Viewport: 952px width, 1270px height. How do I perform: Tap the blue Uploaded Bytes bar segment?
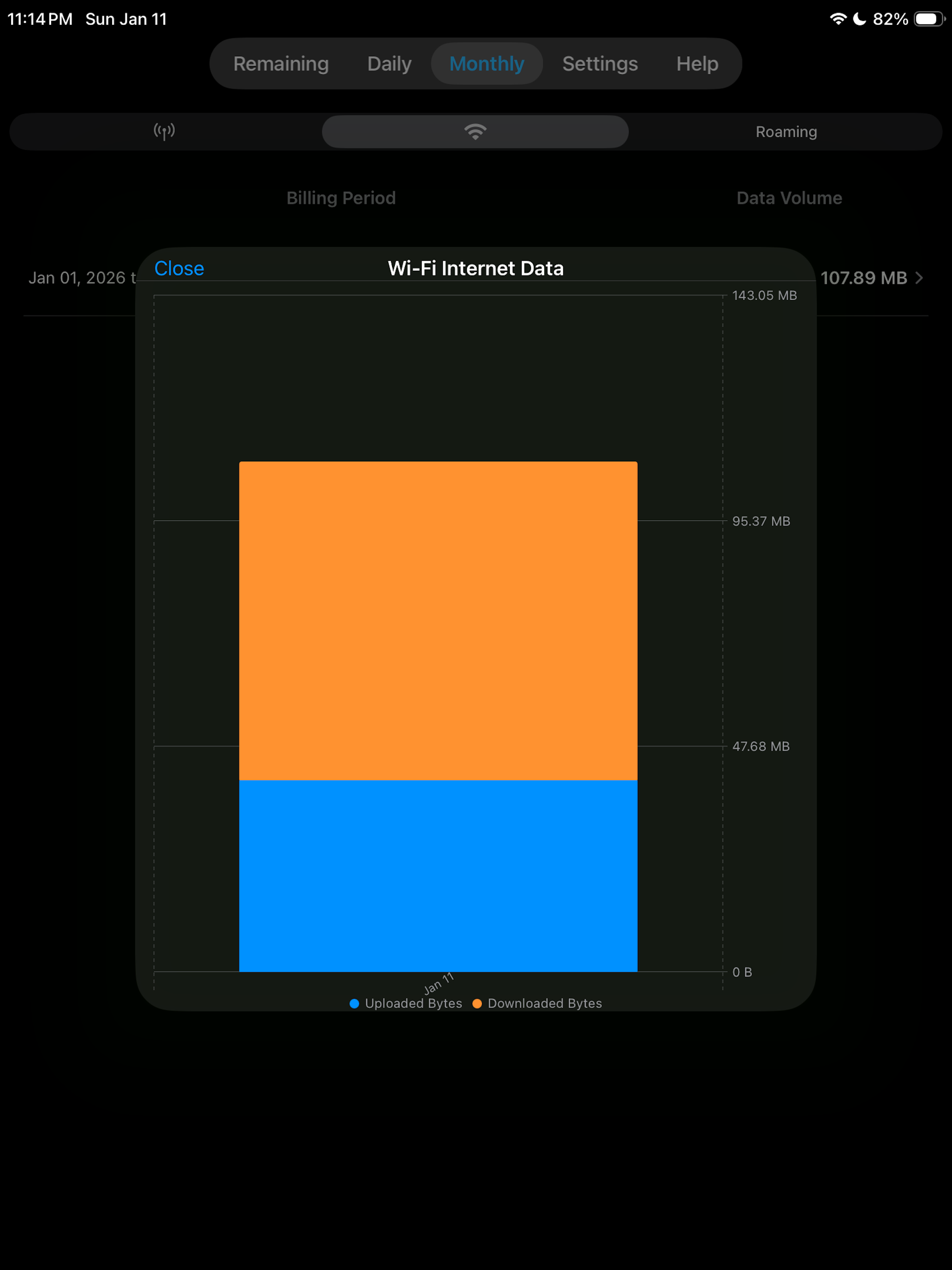pyautogui.click(x=438, y=875)
